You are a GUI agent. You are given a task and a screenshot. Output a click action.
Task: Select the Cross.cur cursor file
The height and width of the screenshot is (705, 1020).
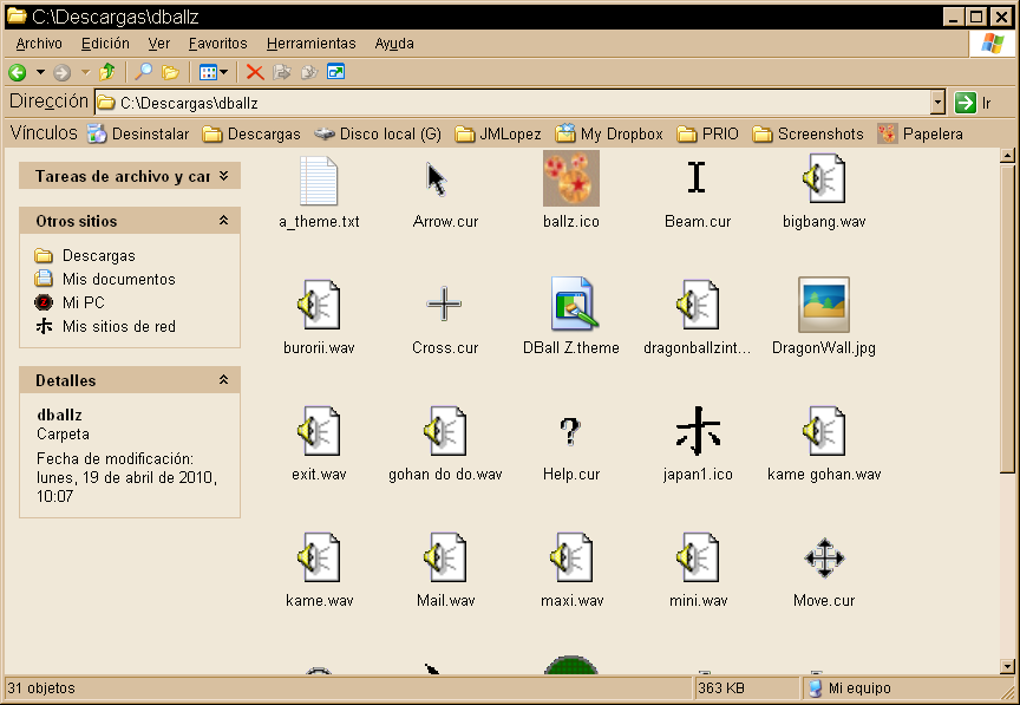pos(445,319)
